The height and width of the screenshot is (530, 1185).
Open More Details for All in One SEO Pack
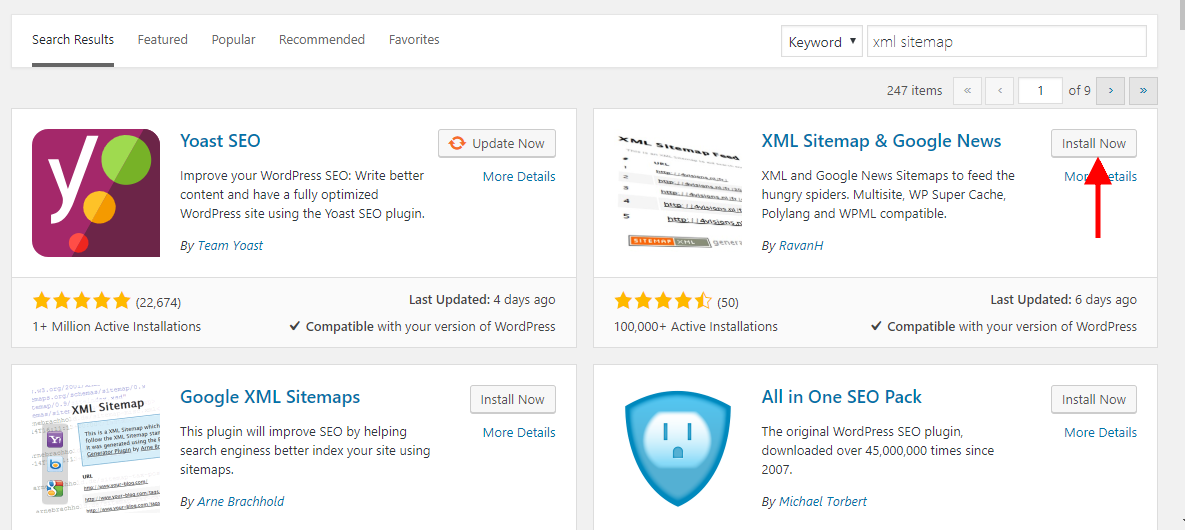1100,432
